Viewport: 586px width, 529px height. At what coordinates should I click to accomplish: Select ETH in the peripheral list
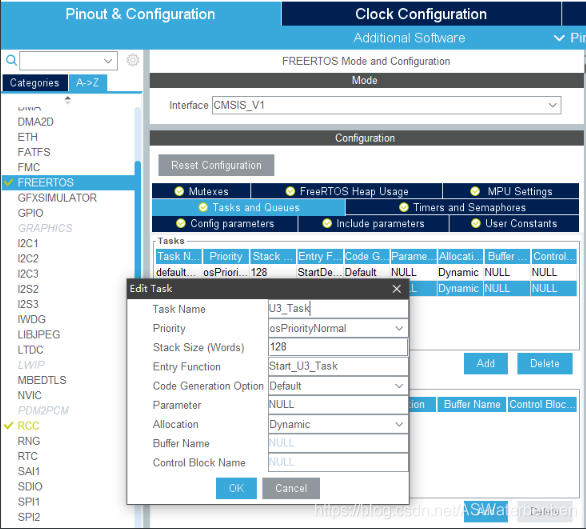click(27, 137)
